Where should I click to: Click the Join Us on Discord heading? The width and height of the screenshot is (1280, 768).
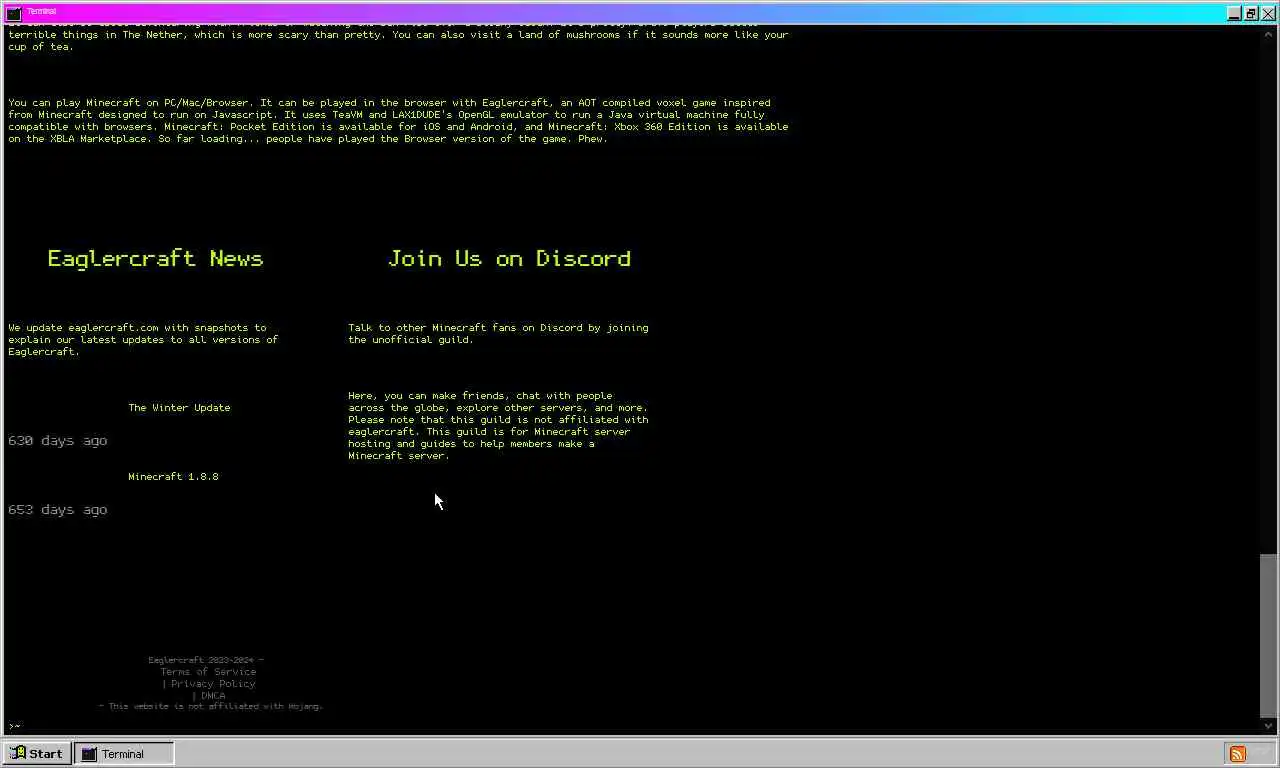[x=509, y=258]
